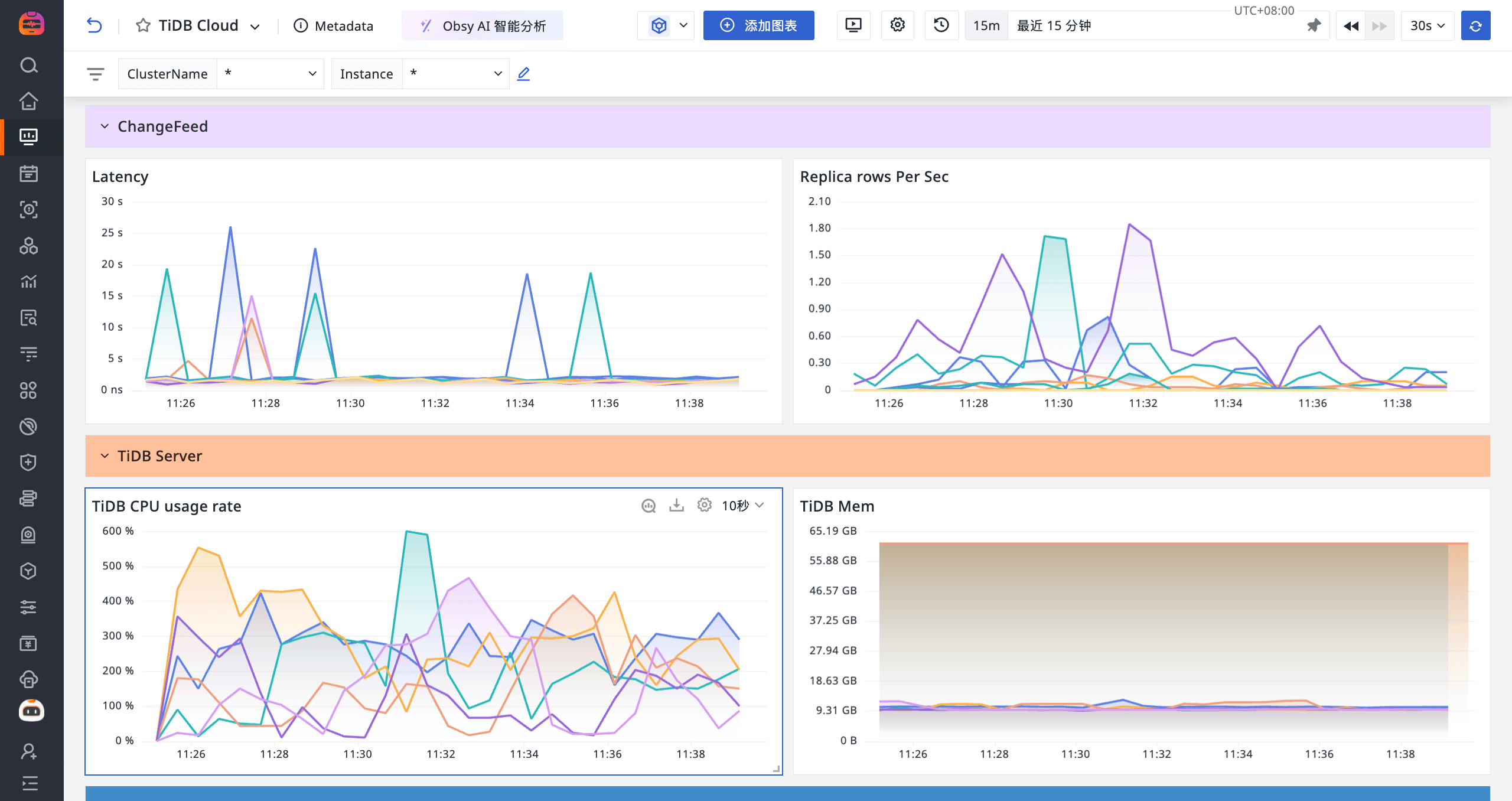Viewport: 1512px width, 801px height.
Task: Click the back arrow icon
Action: coord(94,25)
